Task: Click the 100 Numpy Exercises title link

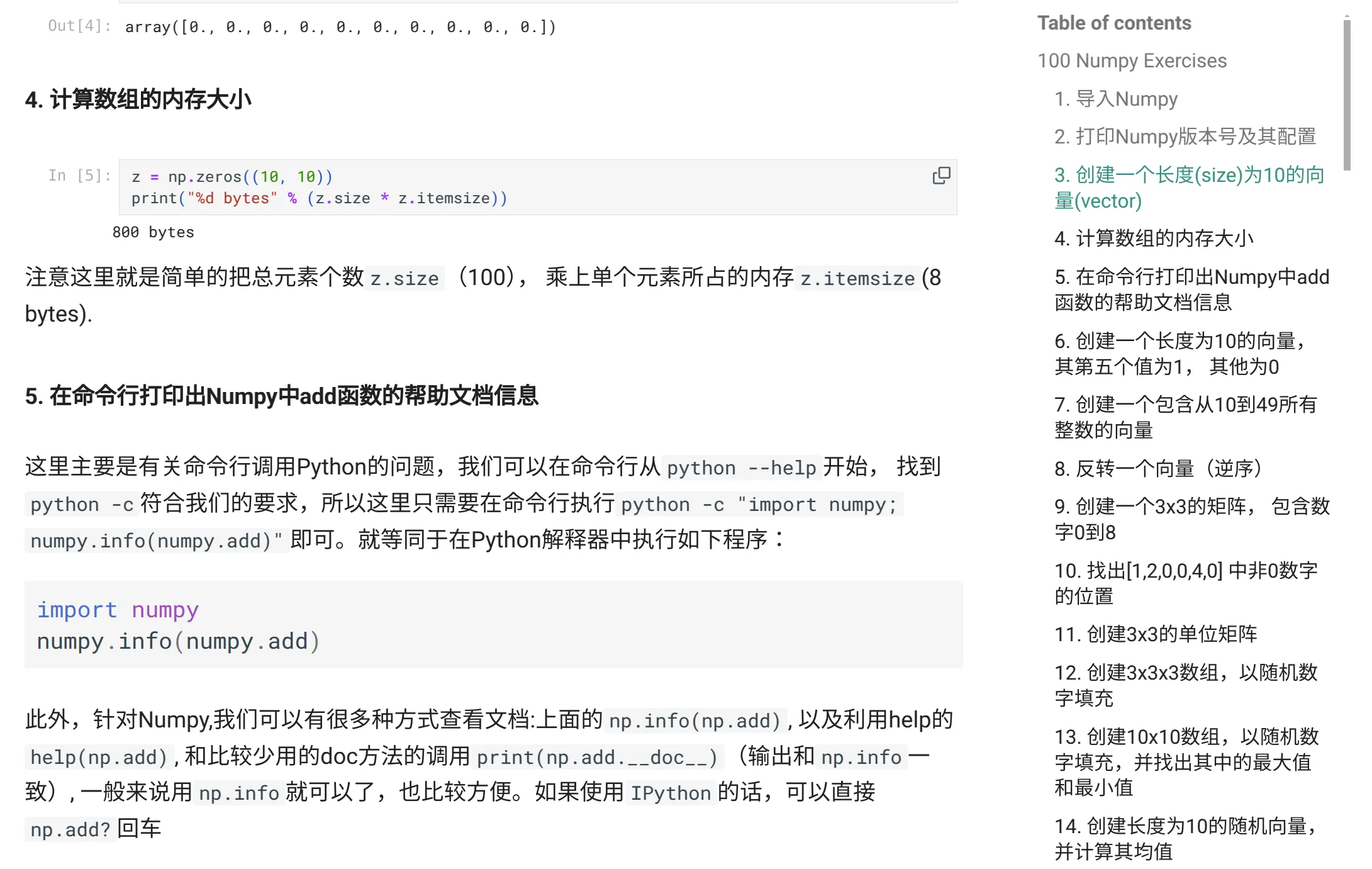Action: (1131, 60)
